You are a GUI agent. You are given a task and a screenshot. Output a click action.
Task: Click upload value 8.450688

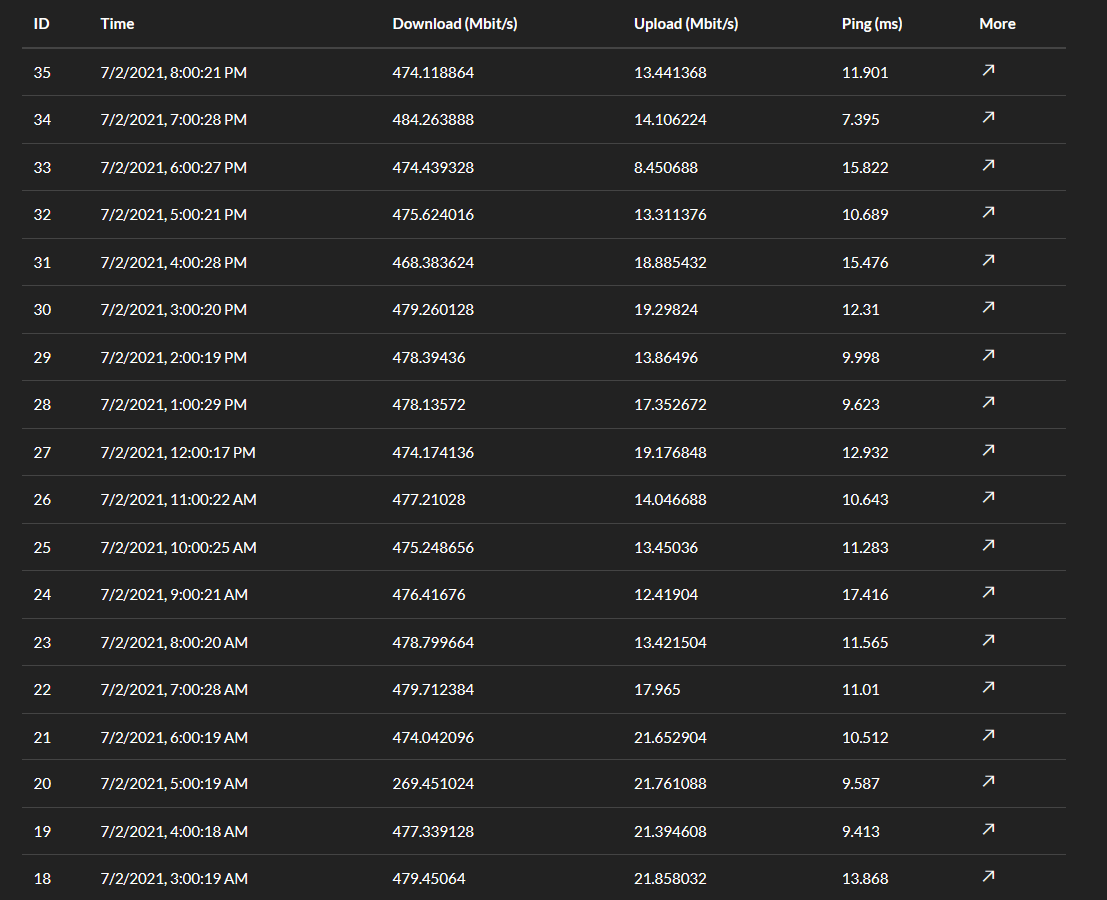(x=666, y=168)
